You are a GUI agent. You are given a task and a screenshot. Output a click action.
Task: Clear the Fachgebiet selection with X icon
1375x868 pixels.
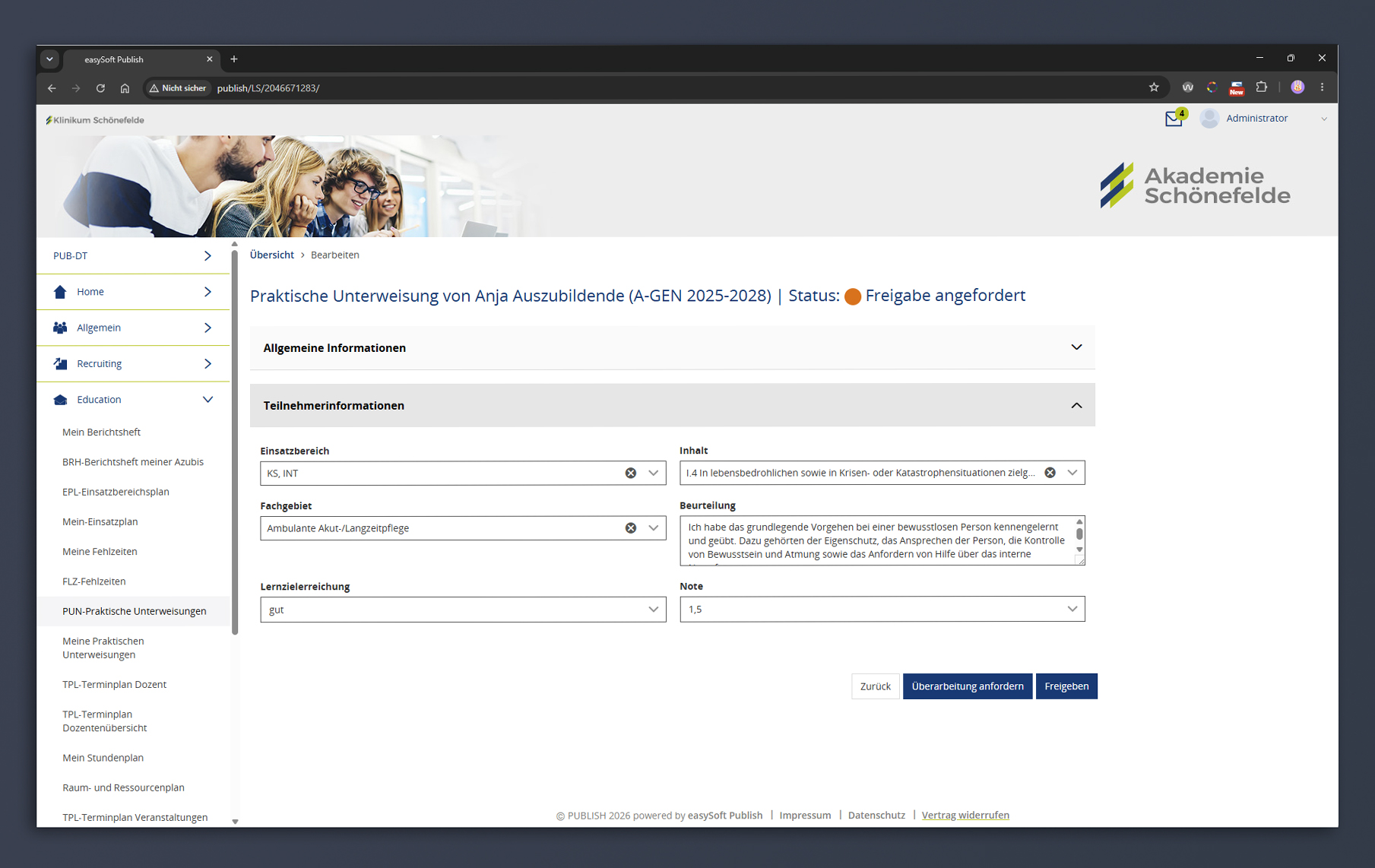(x=631, y=528)
